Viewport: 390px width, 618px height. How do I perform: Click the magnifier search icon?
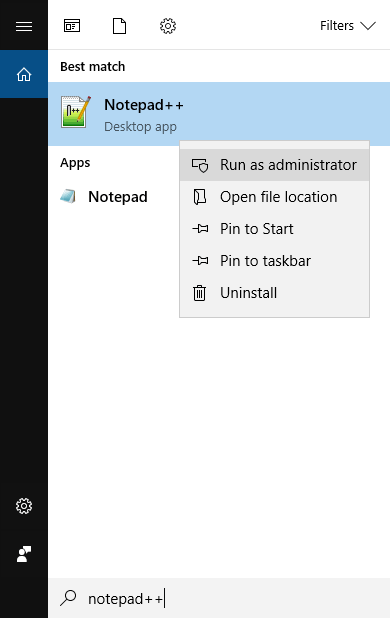tap(68, 598)
